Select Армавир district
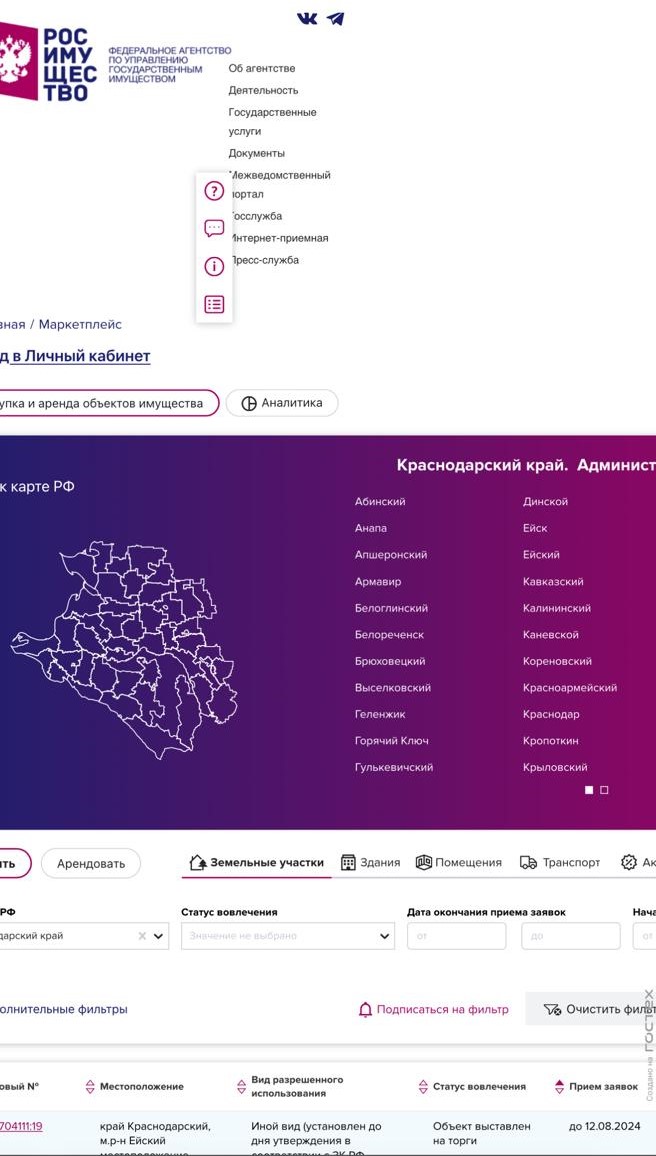The image size is (656, 1156). pos(378,582)
